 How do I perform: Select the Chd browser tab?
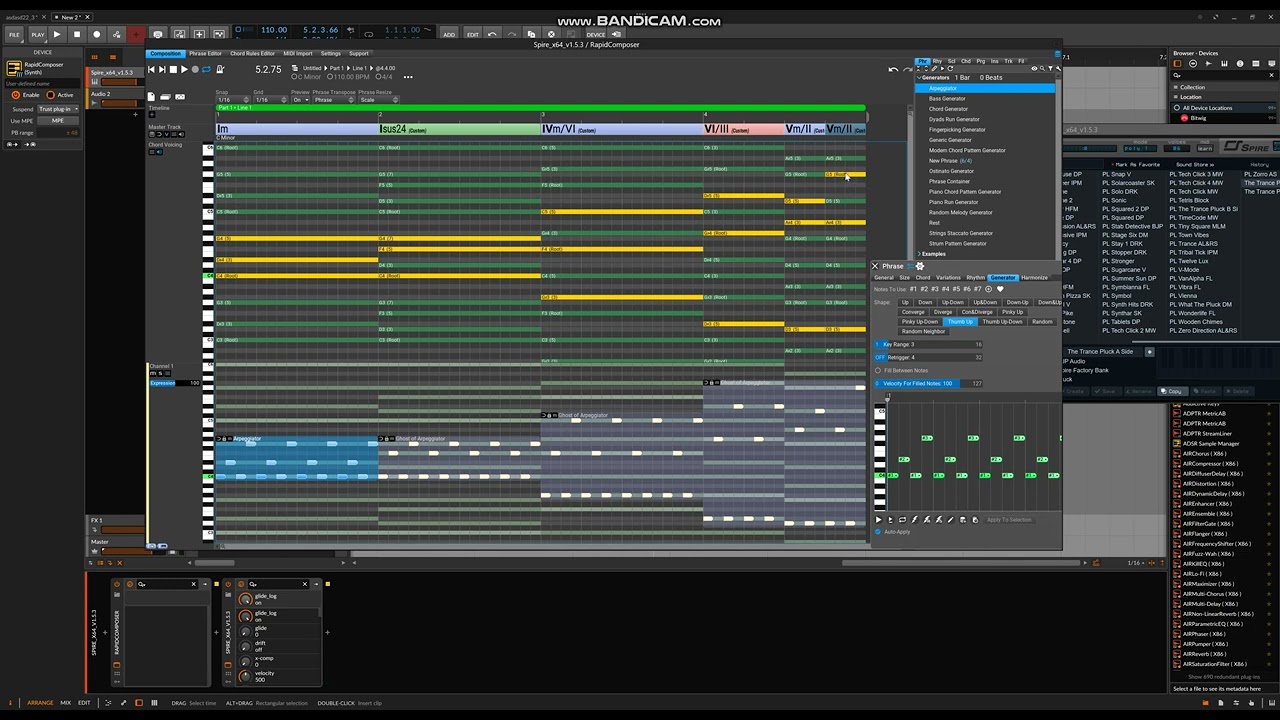pos(966,62)
